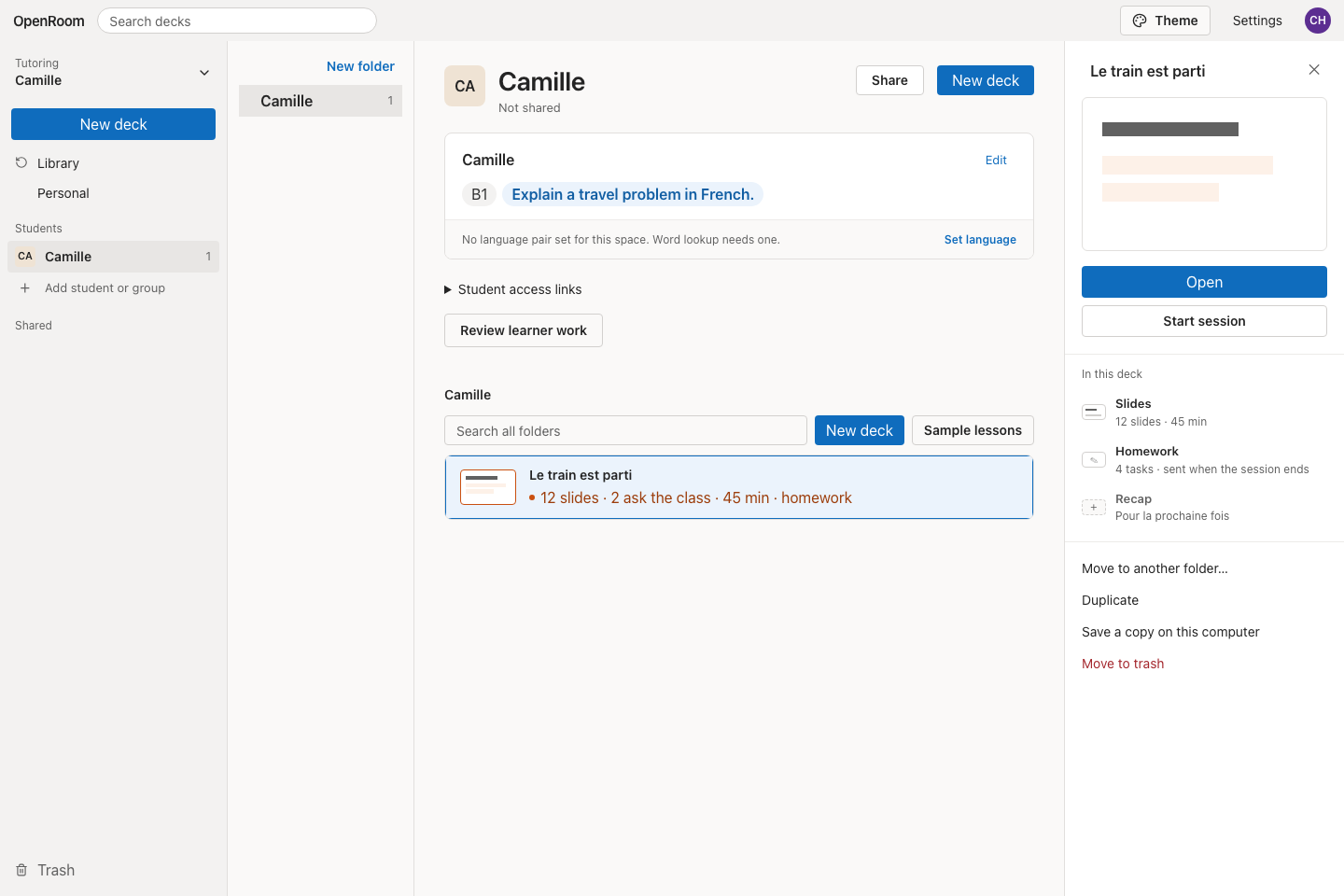Click the plus icon beside Add student or group
Image resolution: width=1344 pixels, height=896 pixels.
25,288
